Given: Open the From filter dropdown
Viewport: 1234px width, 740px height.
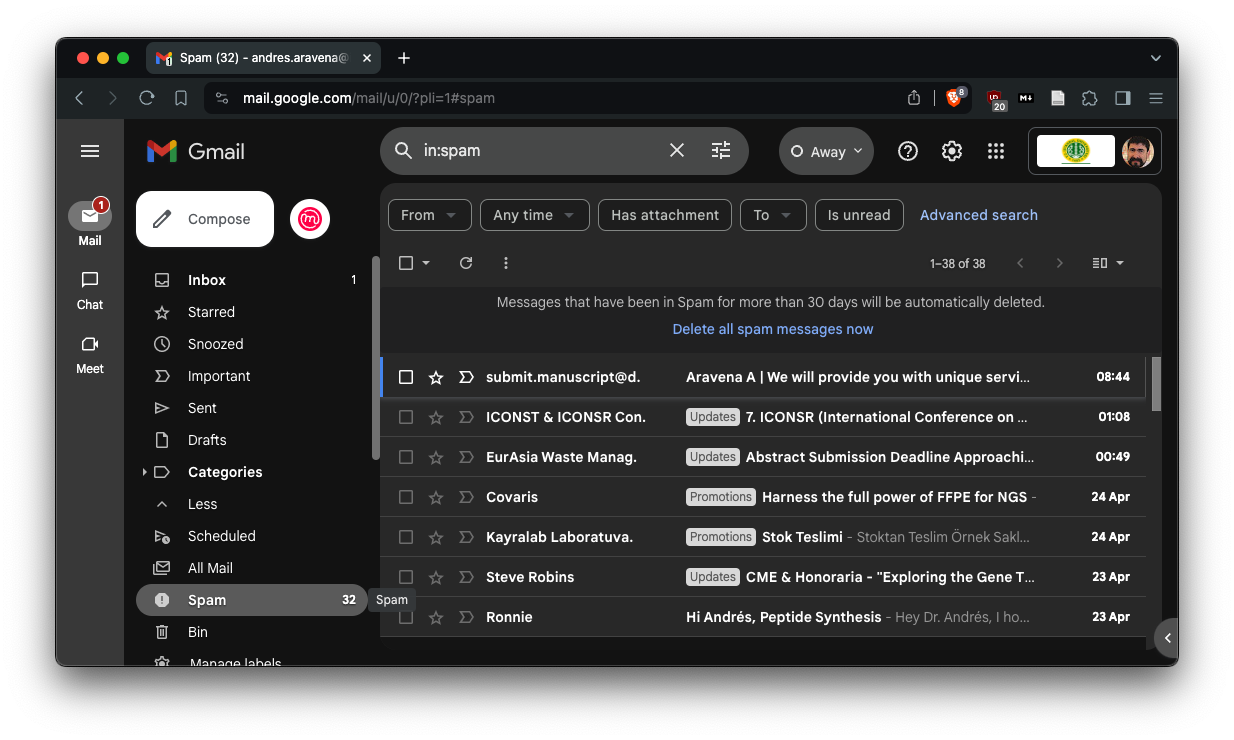Looking at the screenshot, I should pos(429,215).
